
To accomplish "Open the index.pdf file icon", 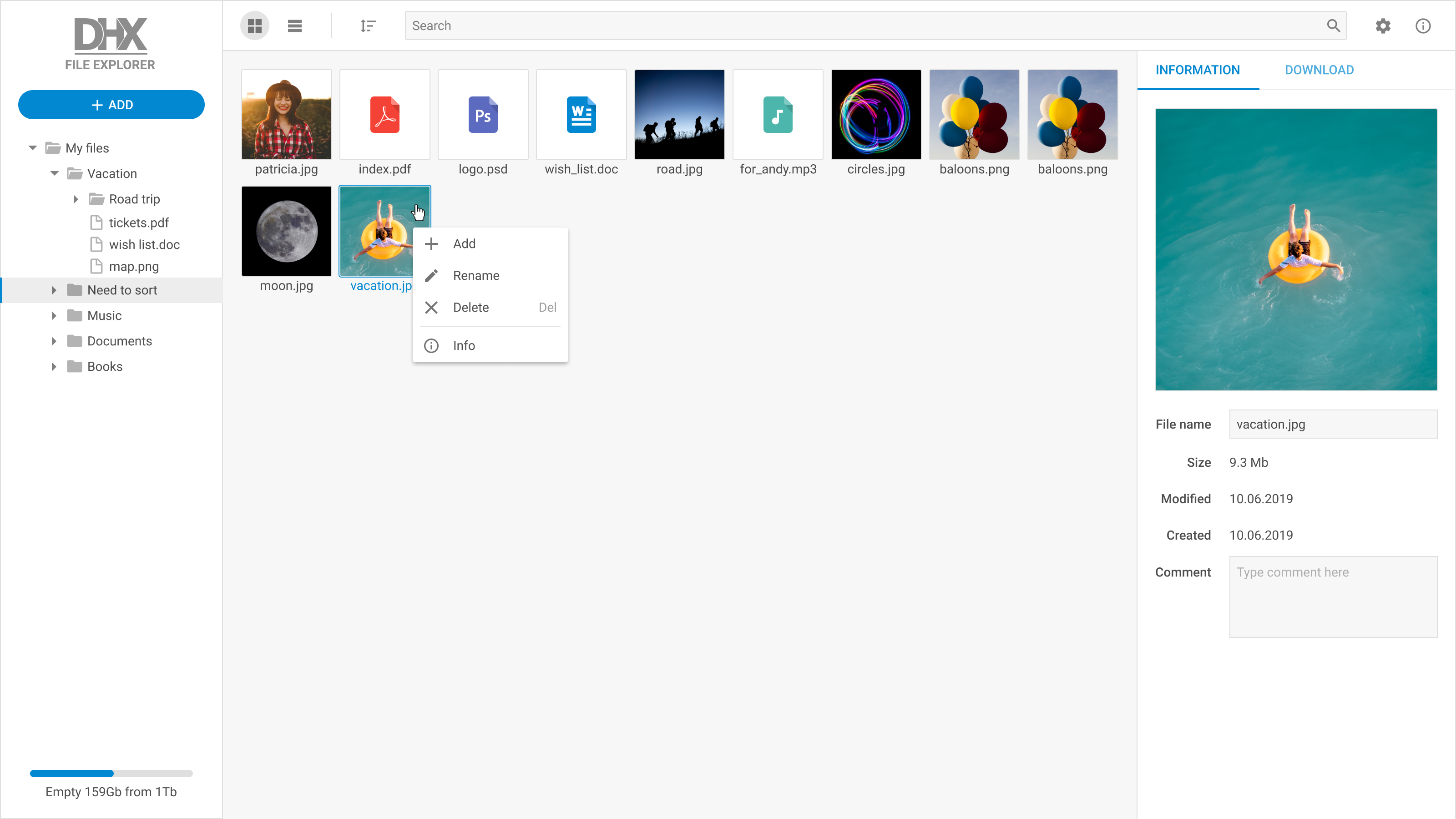I will coord(384,114).
